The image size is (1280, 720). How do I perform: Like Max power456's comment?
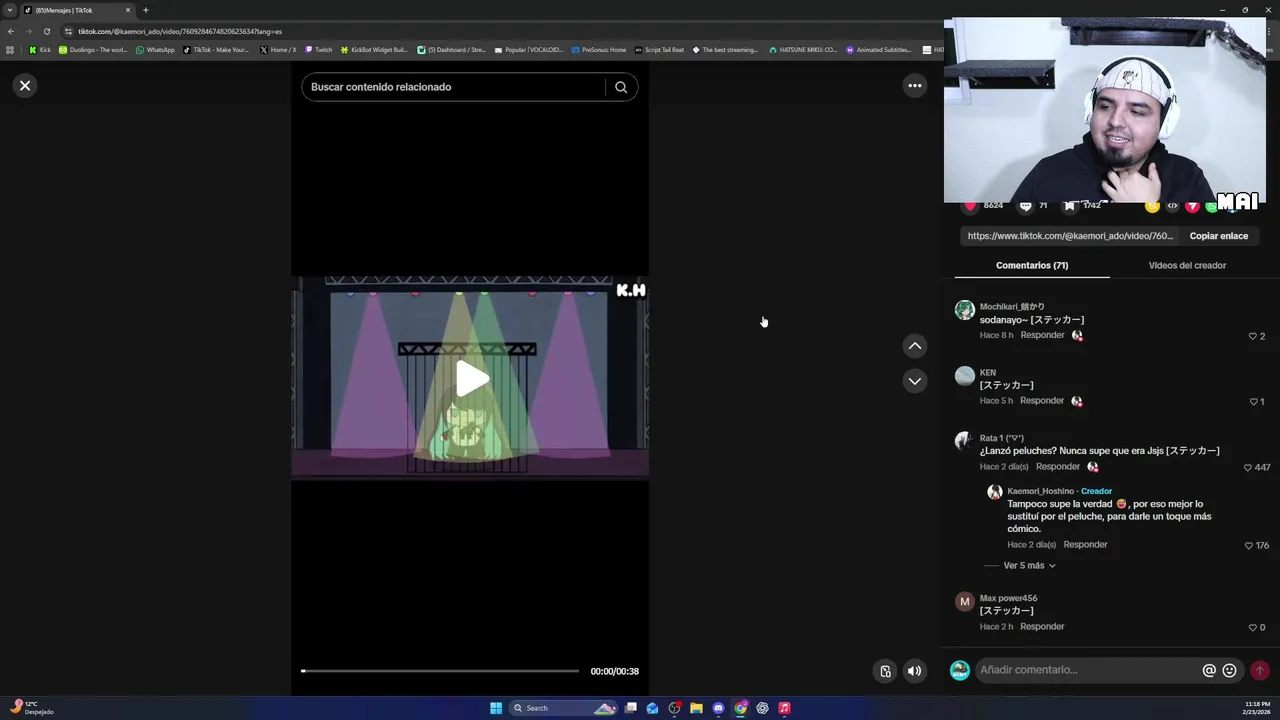coord(1252,627)
